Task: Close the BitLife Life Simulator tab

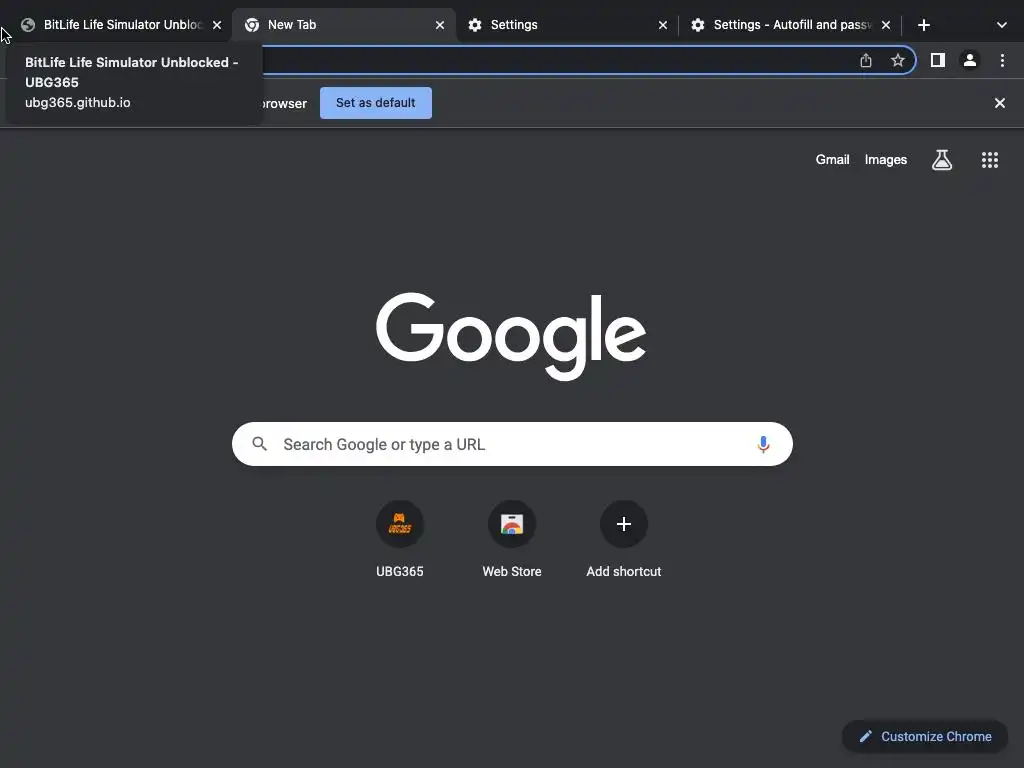Action: coord(217,25)
